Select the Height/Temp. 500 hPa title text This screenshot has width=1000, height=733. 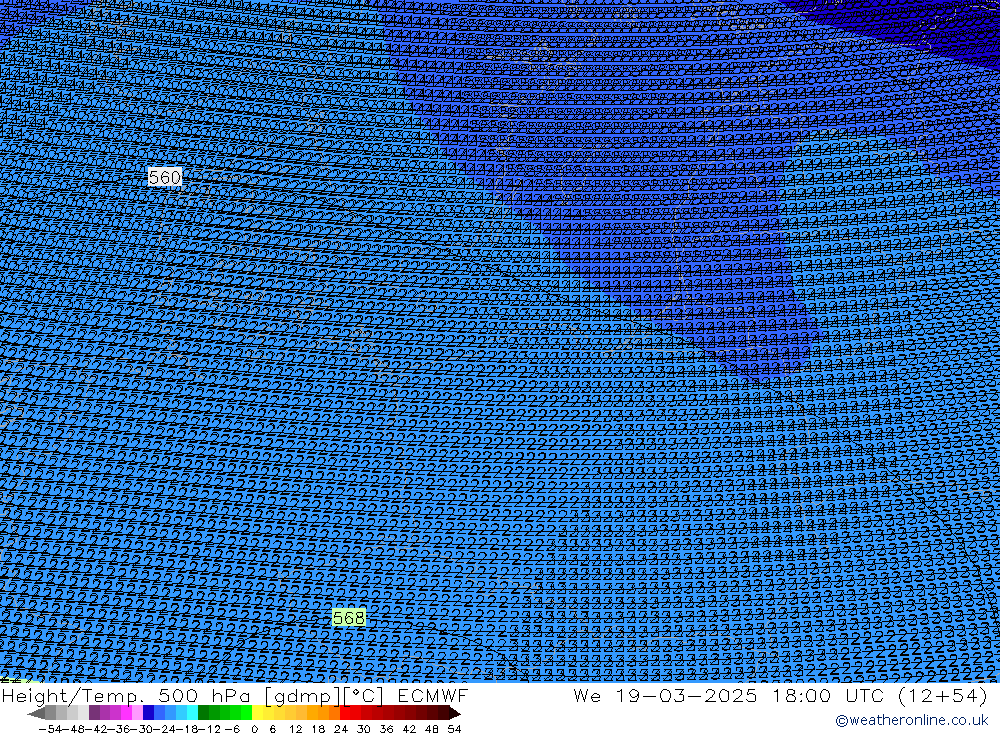point(127,695)
